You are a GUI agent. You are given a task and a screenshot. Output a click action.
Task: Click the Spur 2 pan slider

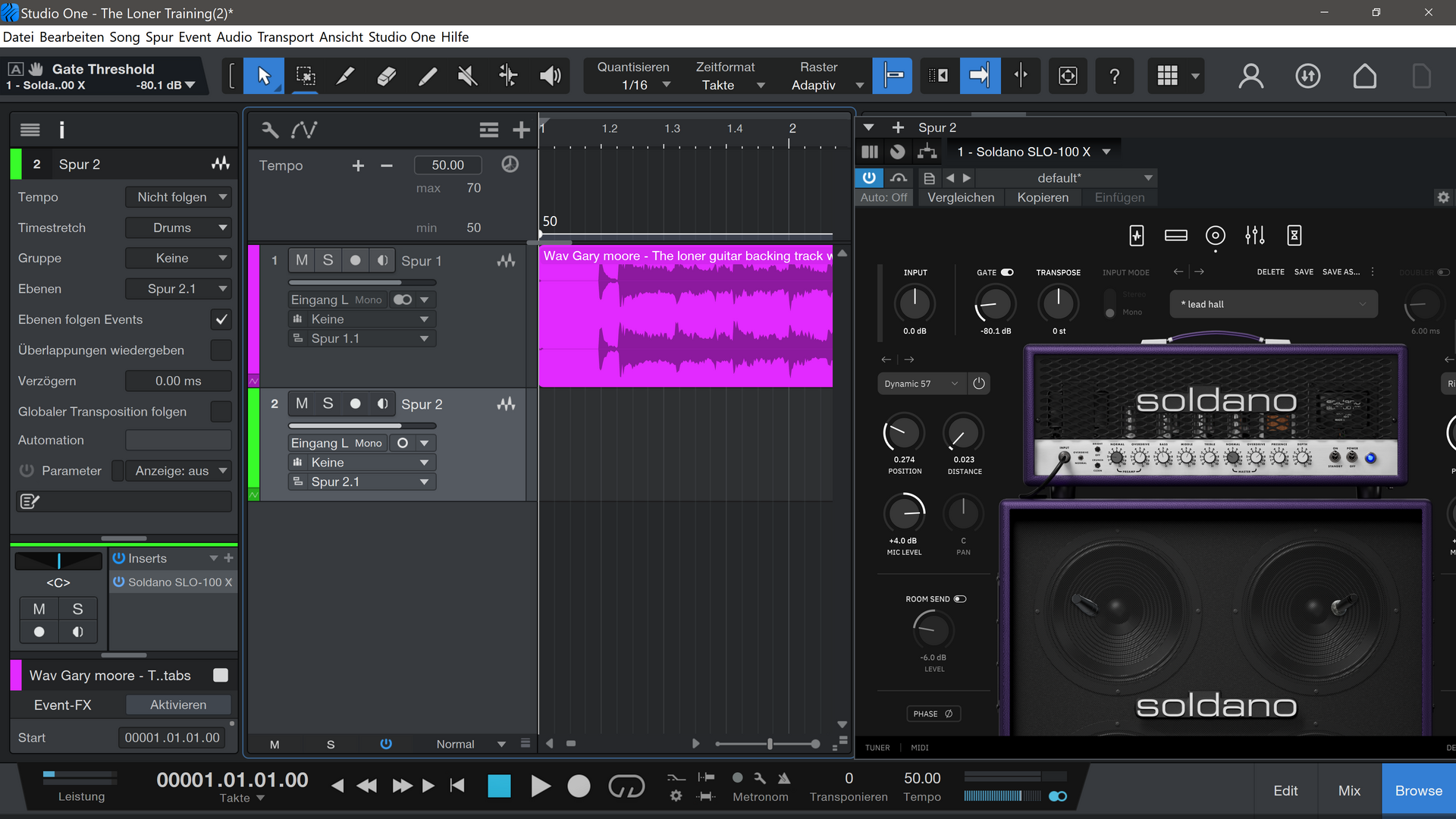[x=58, y=560]
